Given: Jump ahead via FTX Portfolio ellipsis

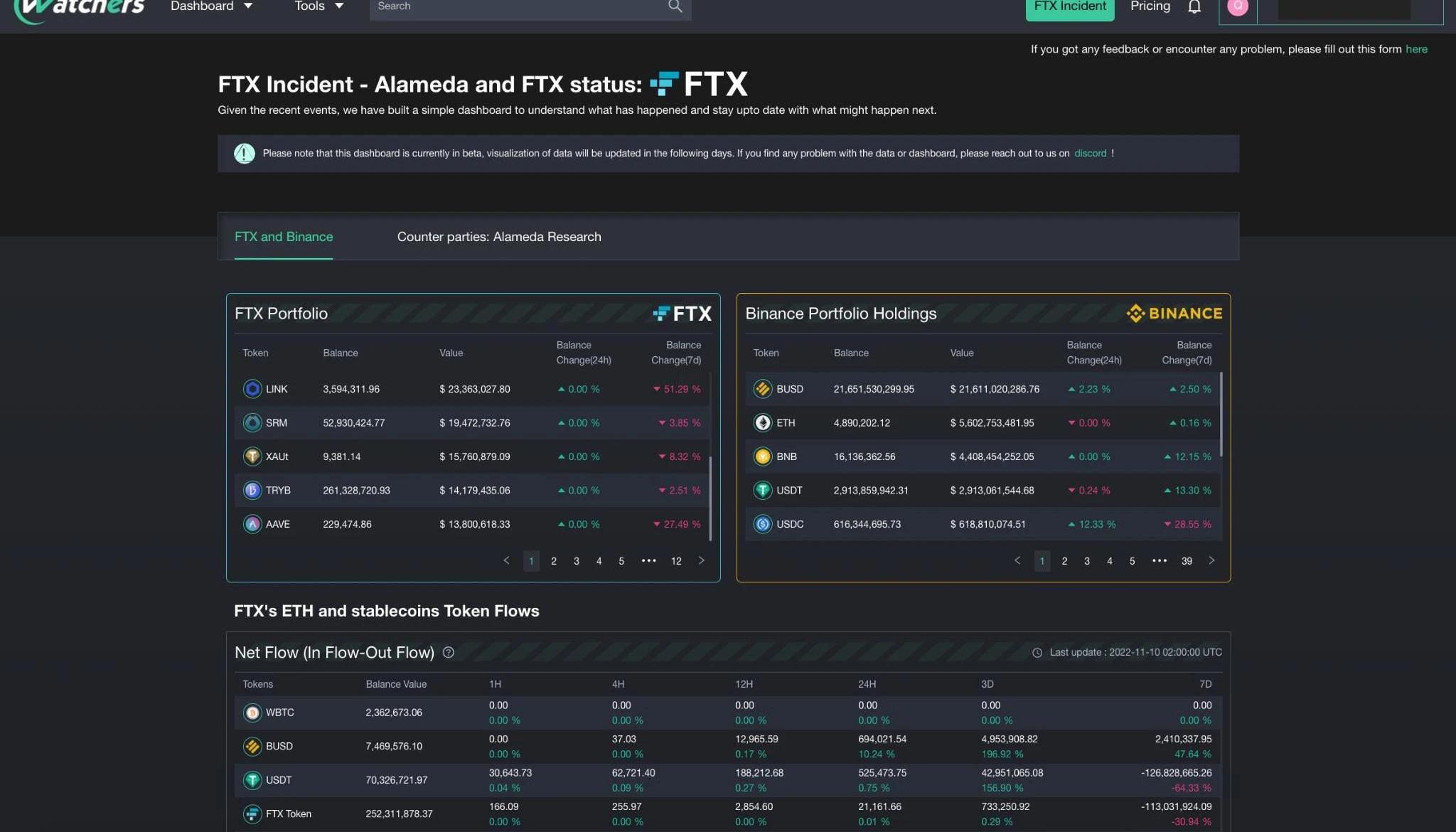Looking at the screenshot, I should (648, 561).
